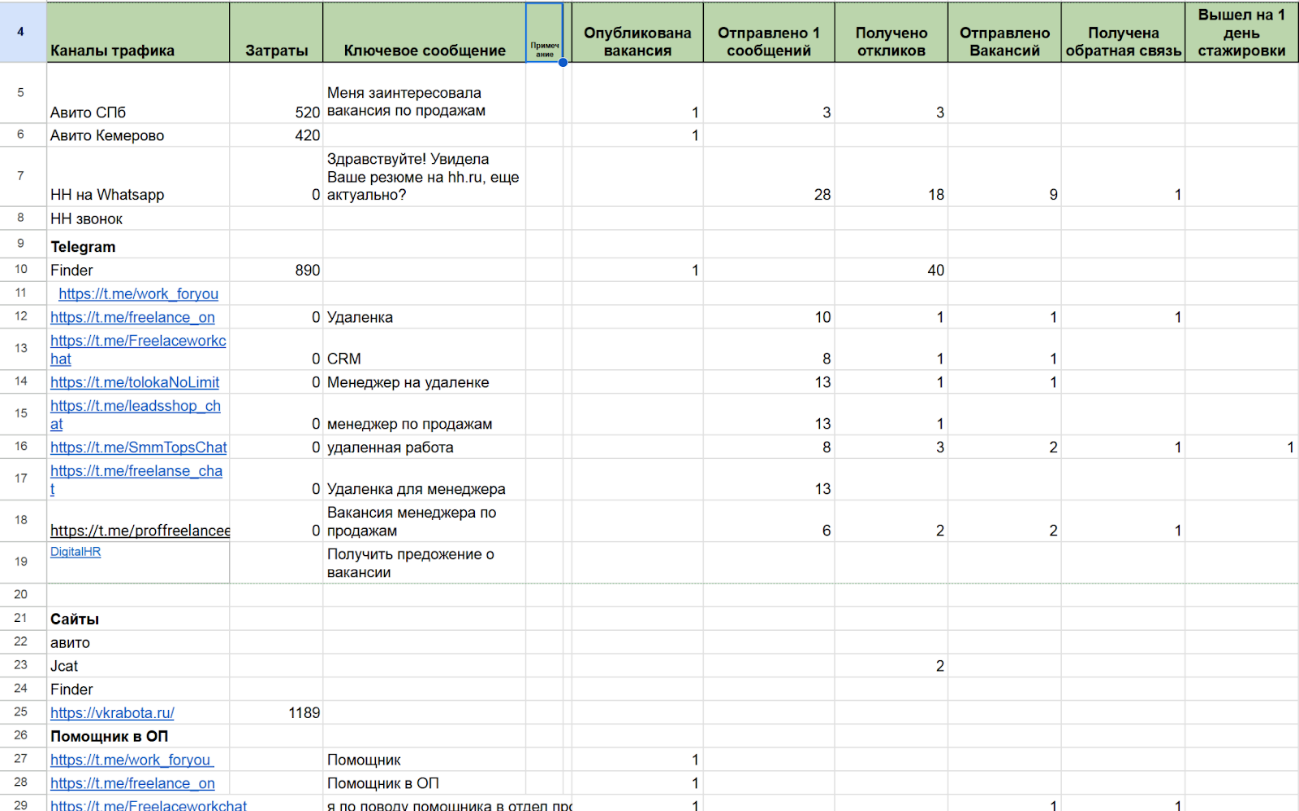The width and height of the screenshot is (1299, 811).
Task: Select the 'Затраты' header cell
Action: tap(276, 32)
